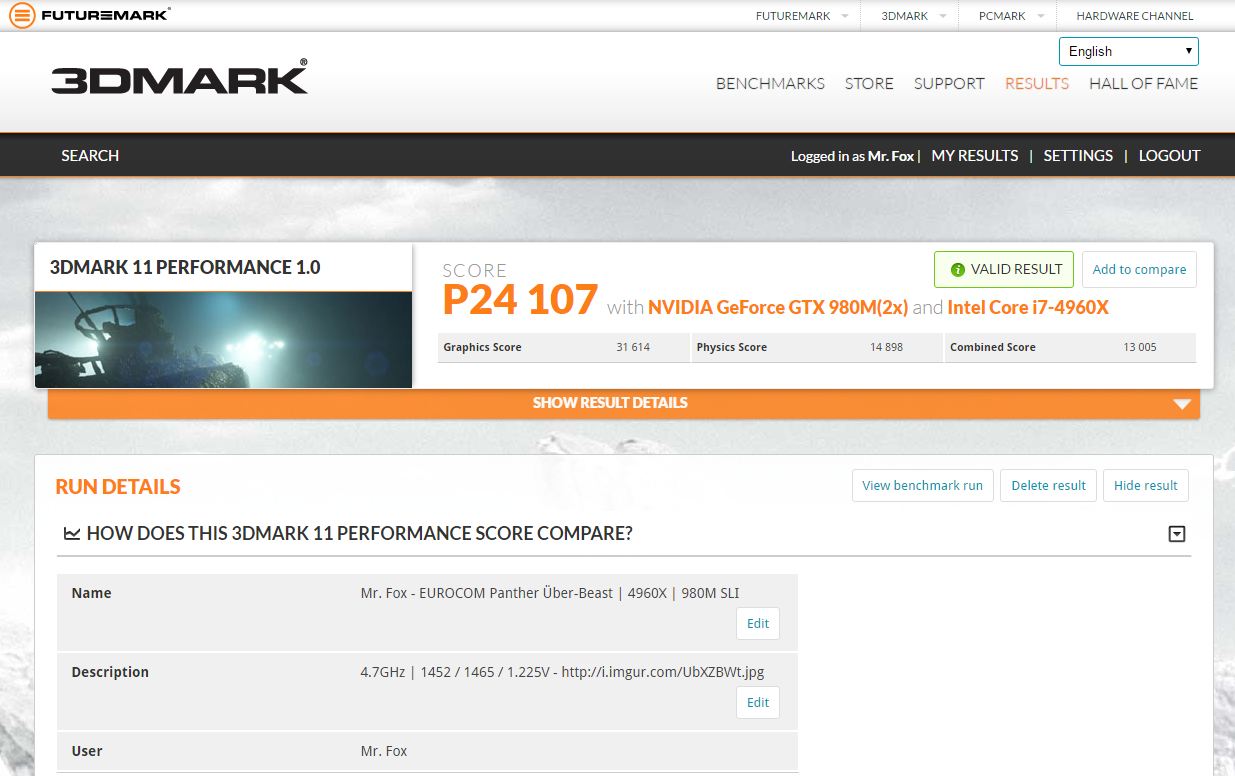Click the User value Mr. Fox
This screenshot has height=776, width=1235.
click(384, 751)
